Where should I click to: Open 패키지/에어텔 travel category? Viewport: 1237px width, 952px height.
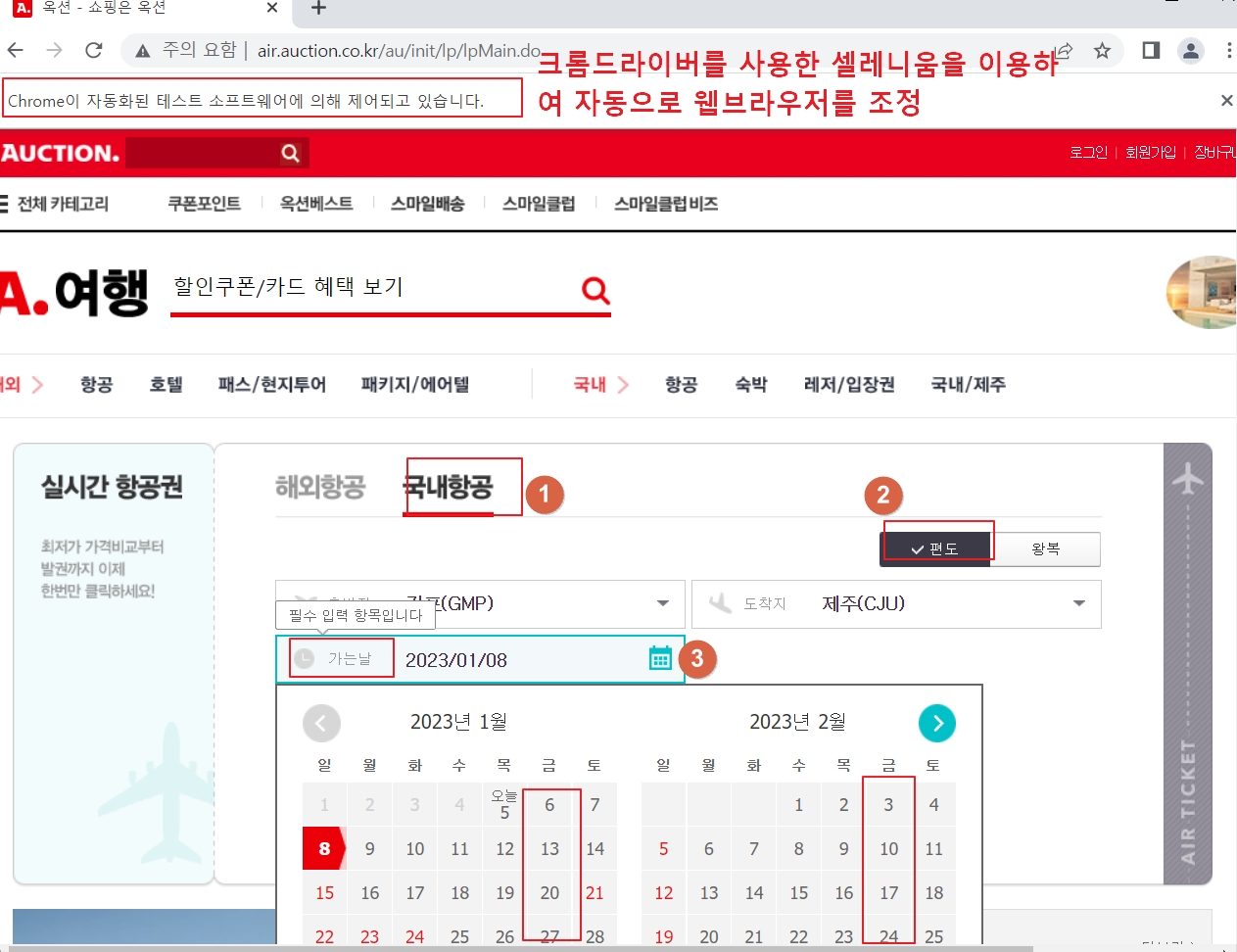(x=415, y=385)
